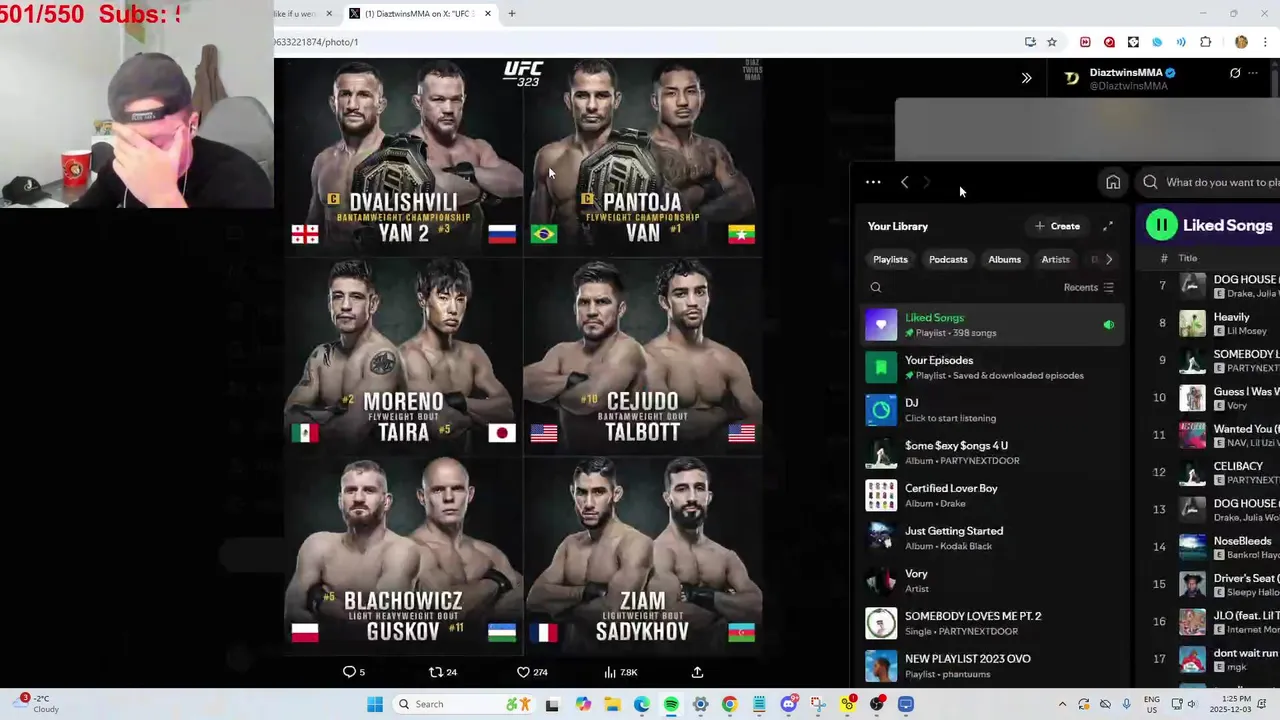This screenshot has width=1280, height=720.
Task: Expand Your Library to full view
Action: tap(1107, 226)
